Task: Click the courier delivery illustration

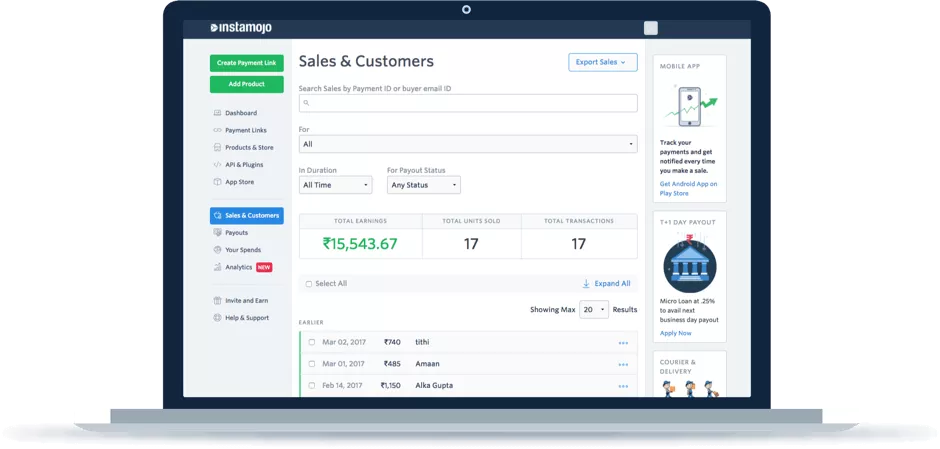Action: tap(689, 388)
